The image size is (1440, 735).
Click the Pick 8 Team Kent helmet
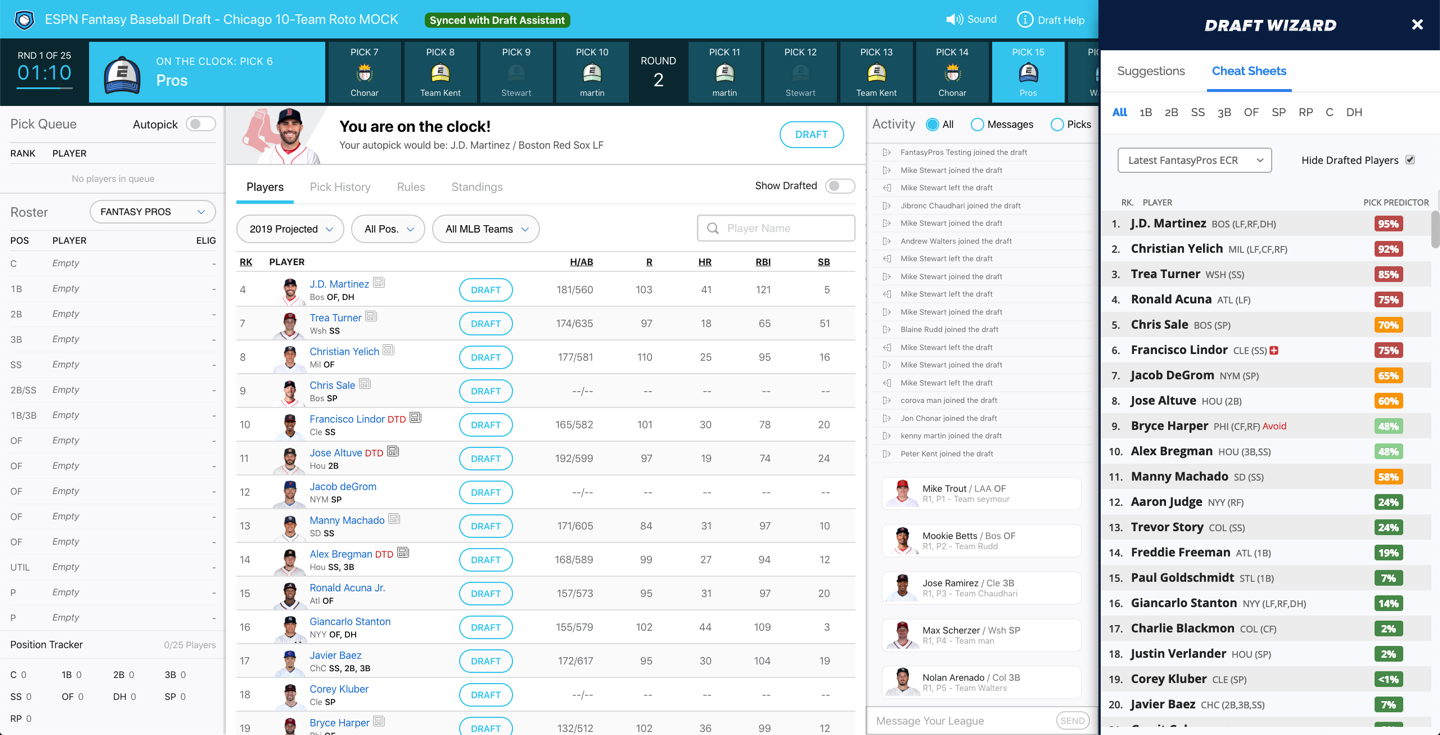[440, 73]
